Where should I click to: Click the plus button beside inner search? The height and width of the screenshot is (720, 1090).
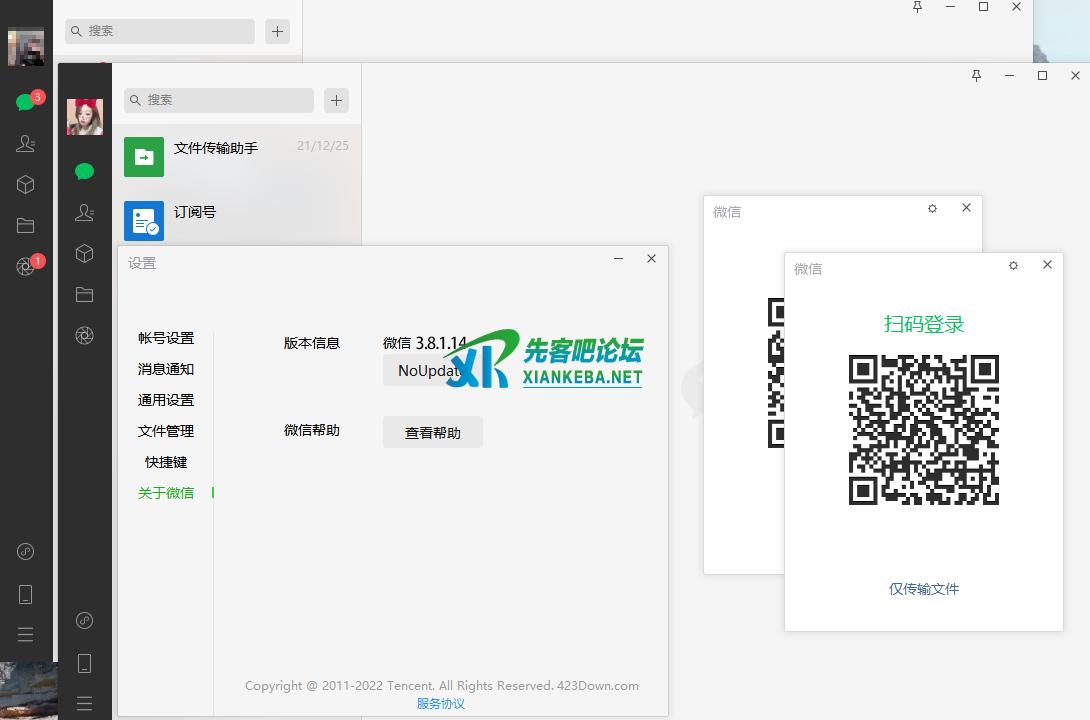pos(336,100)
